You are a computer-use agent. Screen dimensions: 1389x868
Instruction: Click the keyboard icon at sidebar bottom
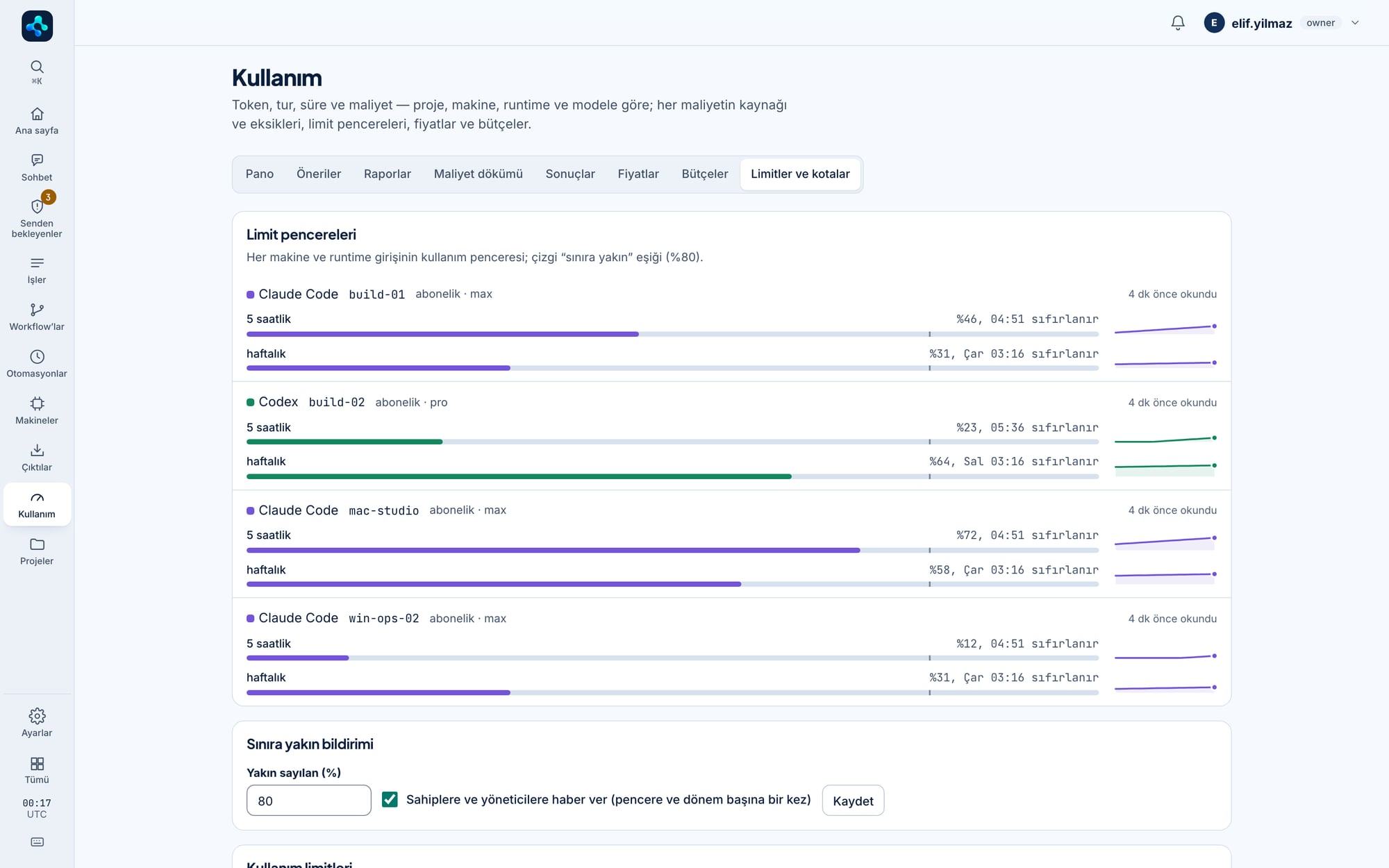37,842
